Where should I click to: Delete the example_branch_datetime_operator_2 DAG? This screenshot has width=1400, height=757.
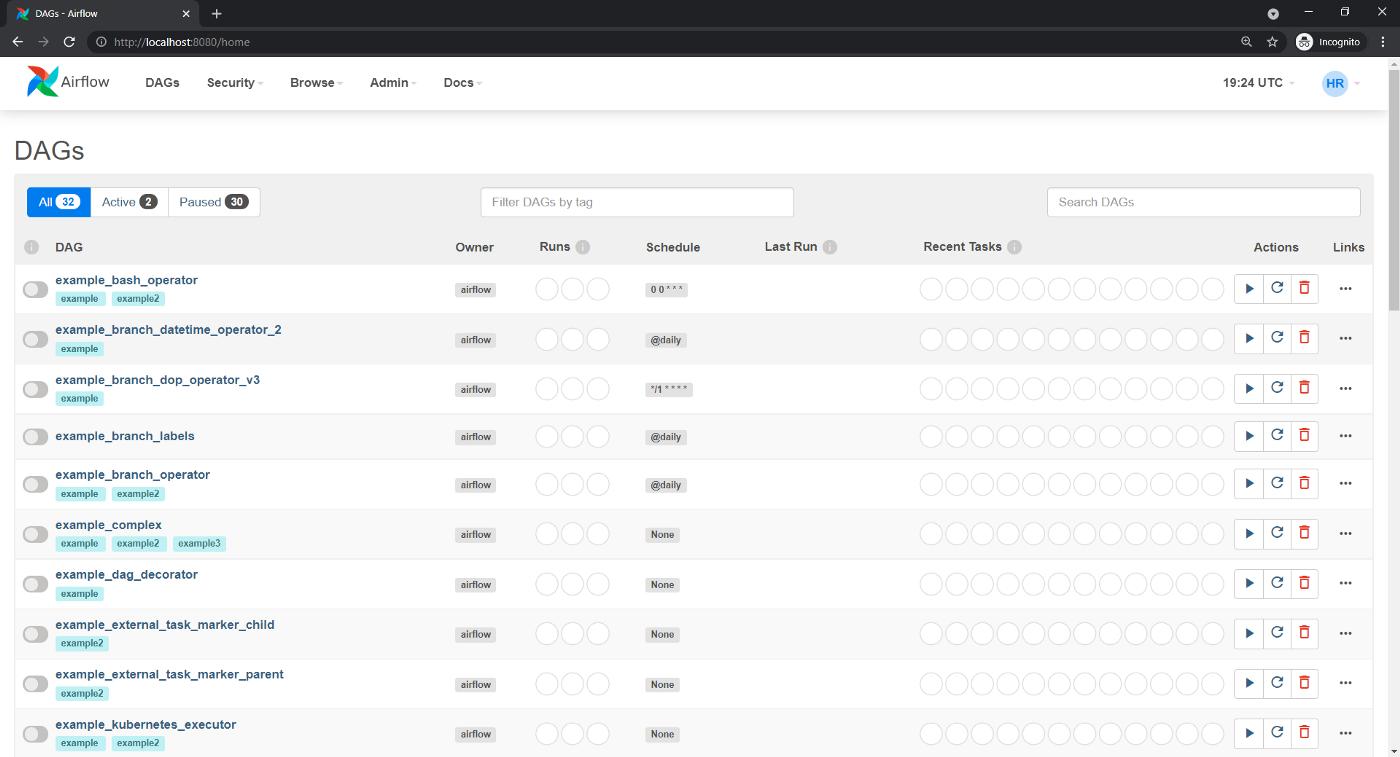pyautogui.click(x=1304, y=338)
